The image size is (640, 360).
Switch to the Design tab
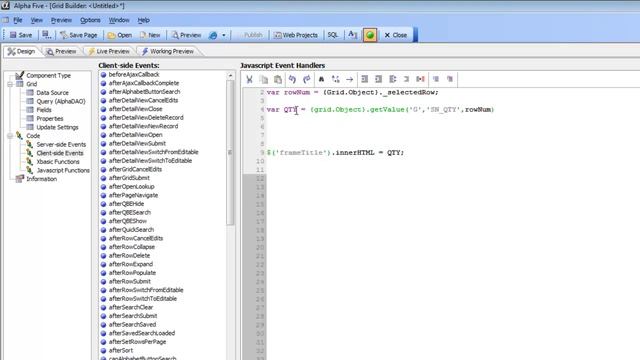click(x=21, y=51)
